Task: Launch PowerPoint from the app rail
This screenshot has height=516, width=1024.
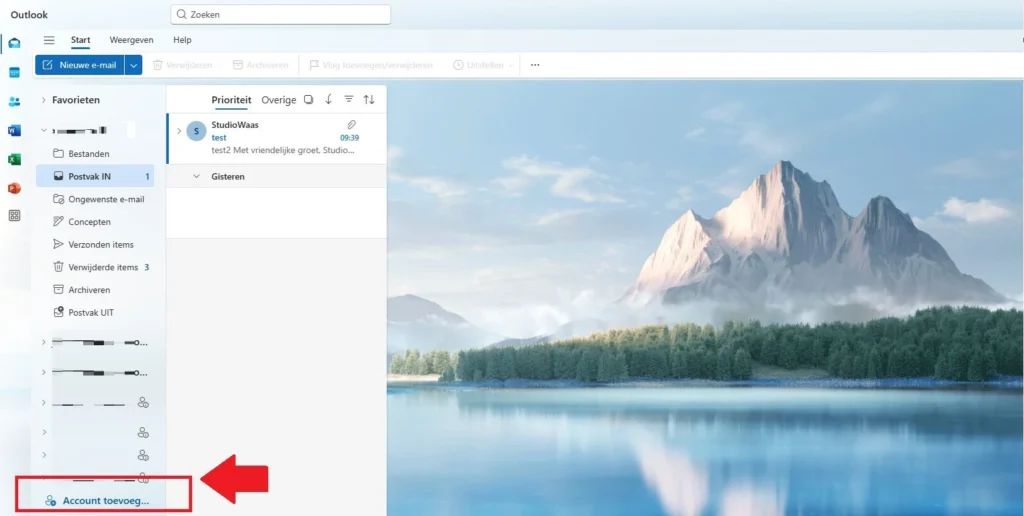Action: (x=14, y=188)
